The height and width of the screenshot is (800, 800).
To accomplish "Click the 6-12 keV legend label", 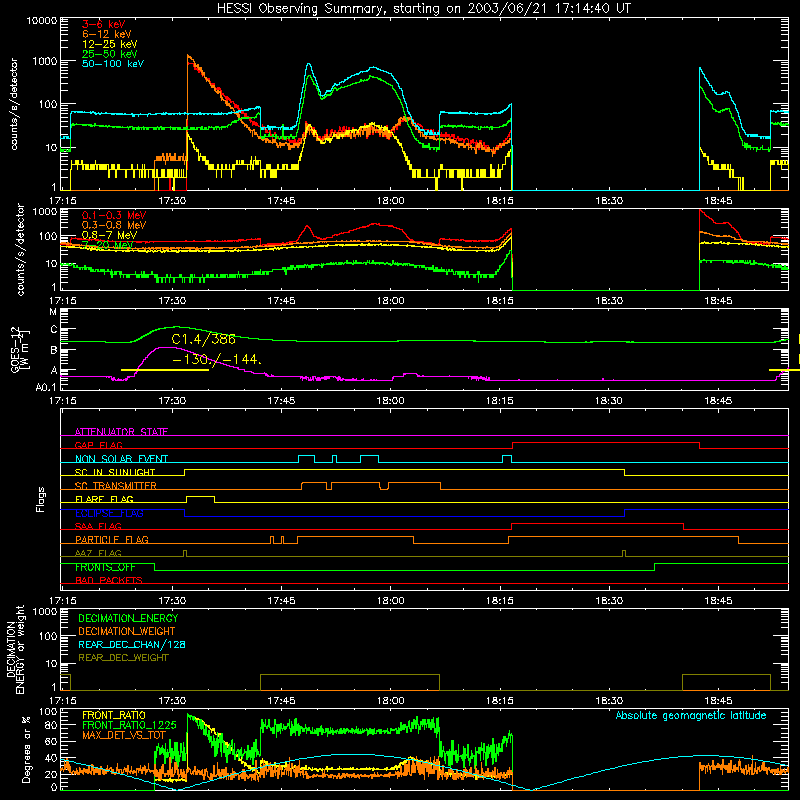I will 107,34.
